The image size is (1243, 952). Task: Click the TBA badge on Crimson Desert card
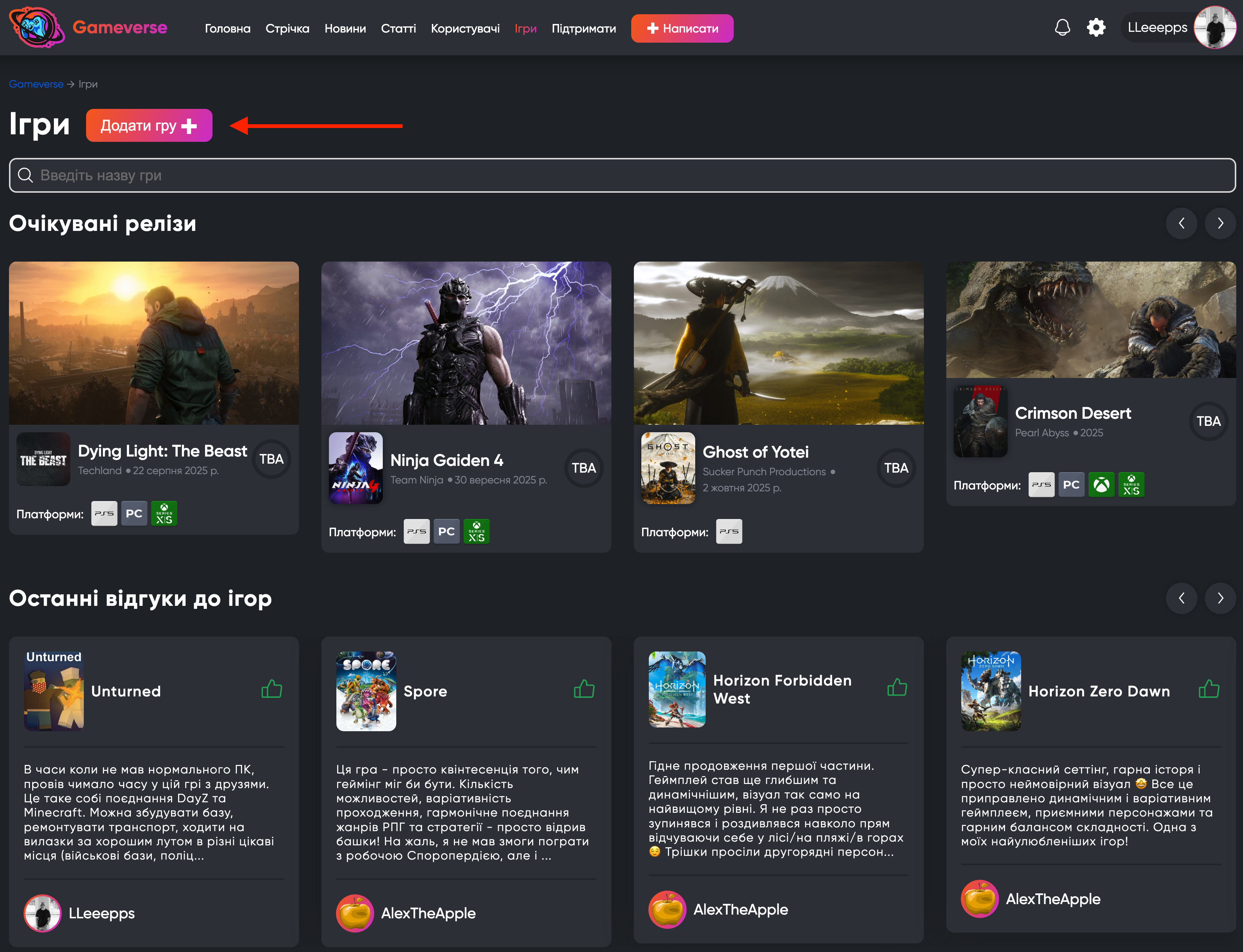(x=1209, y=421)
